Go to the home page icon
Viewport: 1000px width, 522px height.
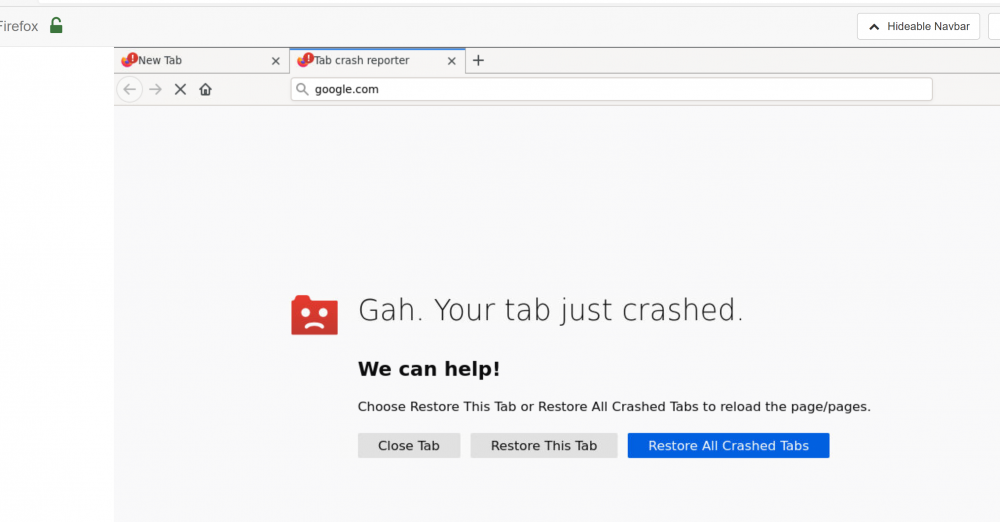[205, 89]
